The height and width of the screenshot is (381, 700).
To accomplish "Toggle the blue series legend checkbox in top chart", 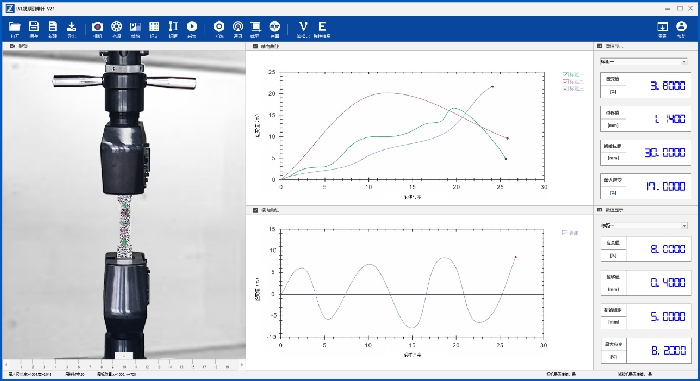I will pyautogui.click(x=566, y=89).
